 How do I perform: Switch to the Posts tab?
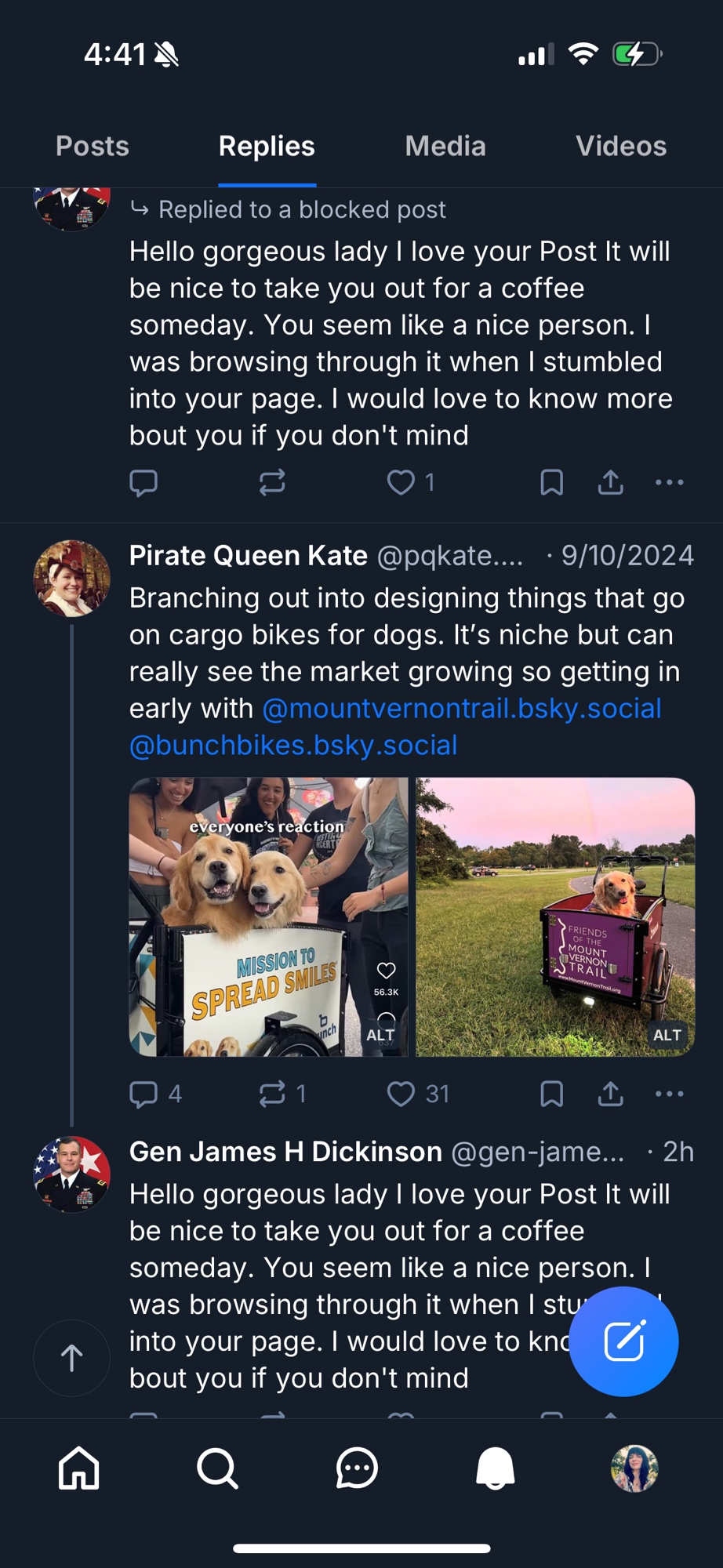point(93,147)
